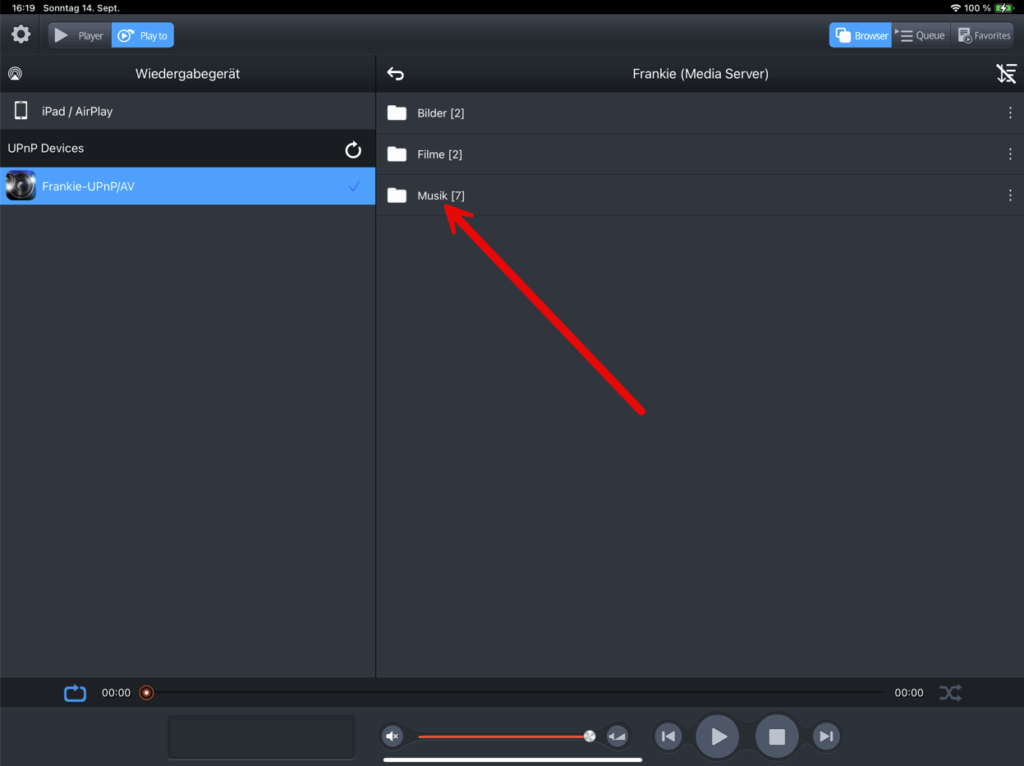Skip to the next track
This screenshot has width=1024, height=766.
pyautogui.click(x=825, y=737)
